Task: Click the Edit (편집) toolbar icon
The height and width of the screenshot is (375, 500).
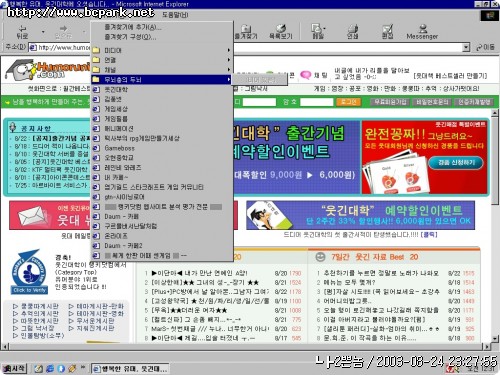Action: [x=387, y=32]
